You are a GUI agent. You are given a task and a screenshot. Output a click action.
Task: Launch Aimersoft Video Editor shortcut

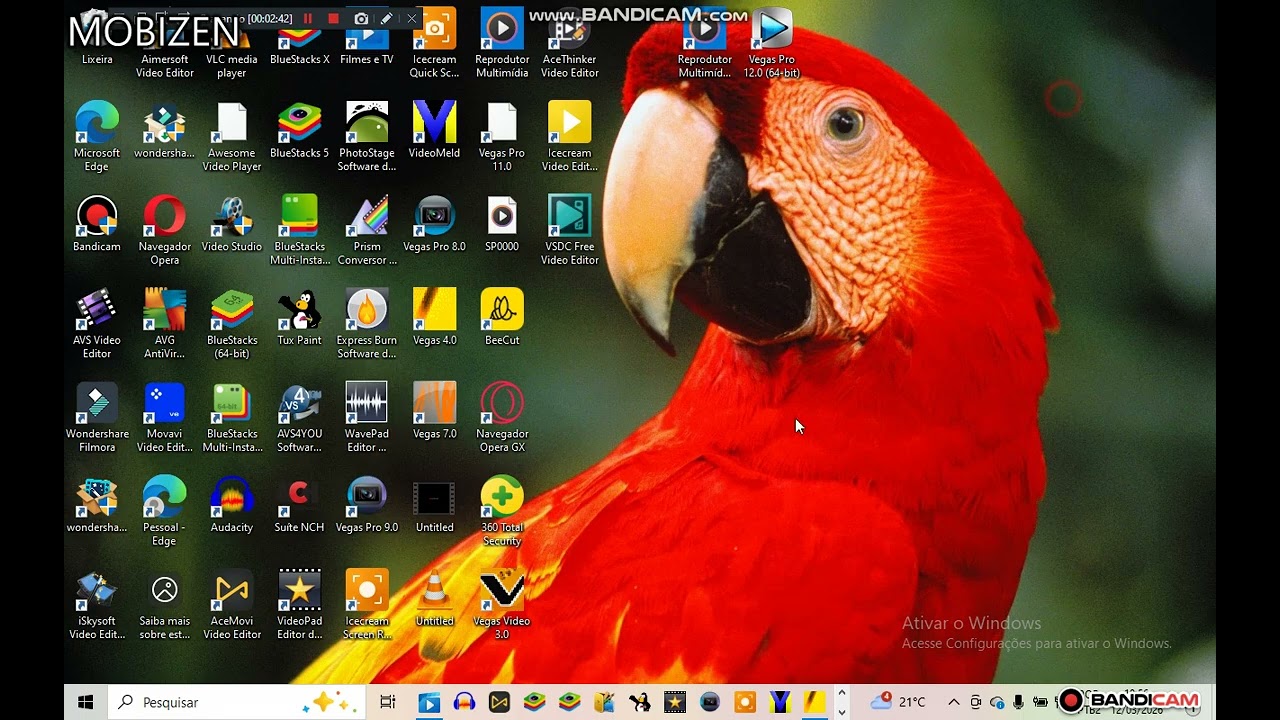tap(165, 45)
